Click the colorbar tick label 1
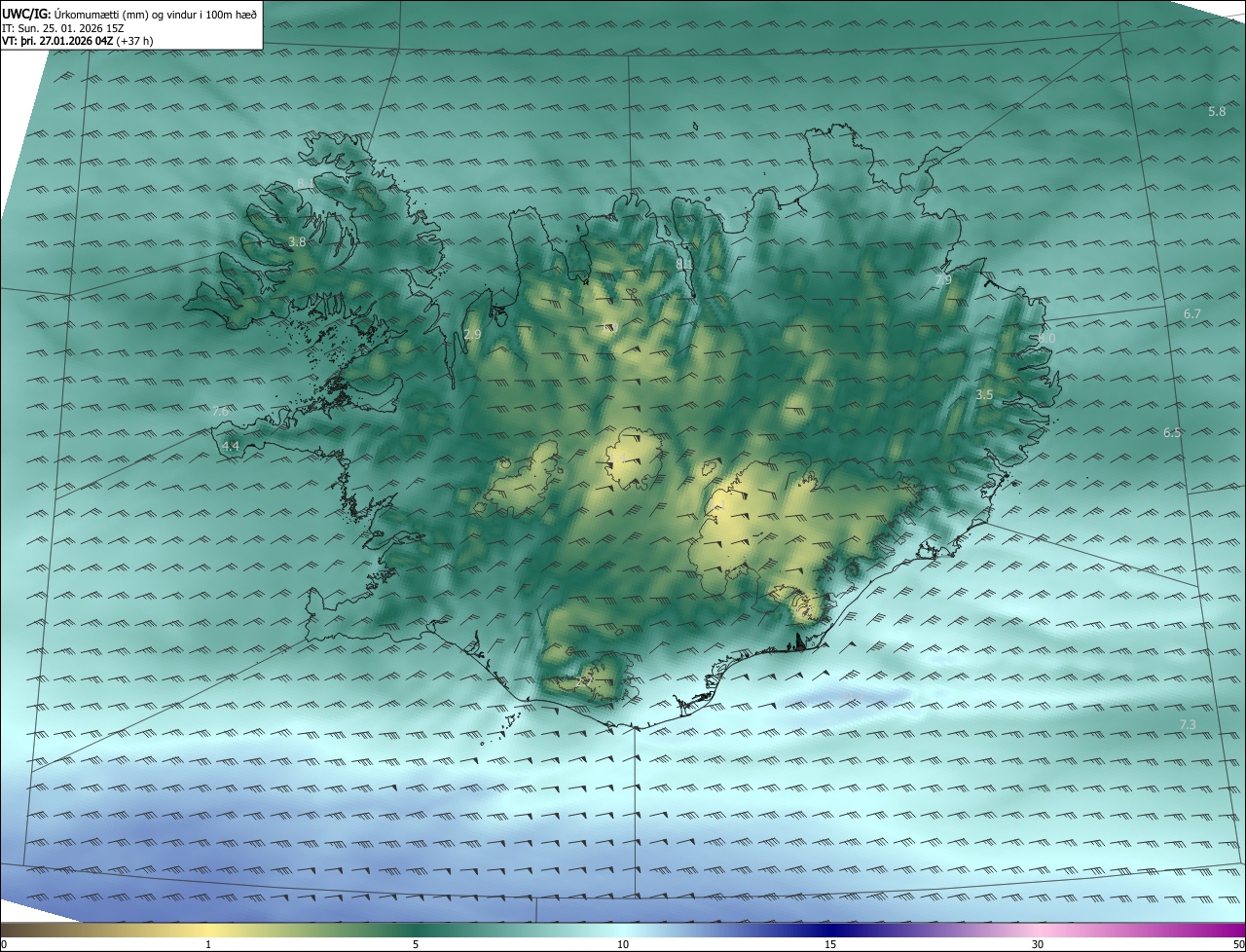Viewport: 1246px width, 952px height. click(x=208, y=944)
